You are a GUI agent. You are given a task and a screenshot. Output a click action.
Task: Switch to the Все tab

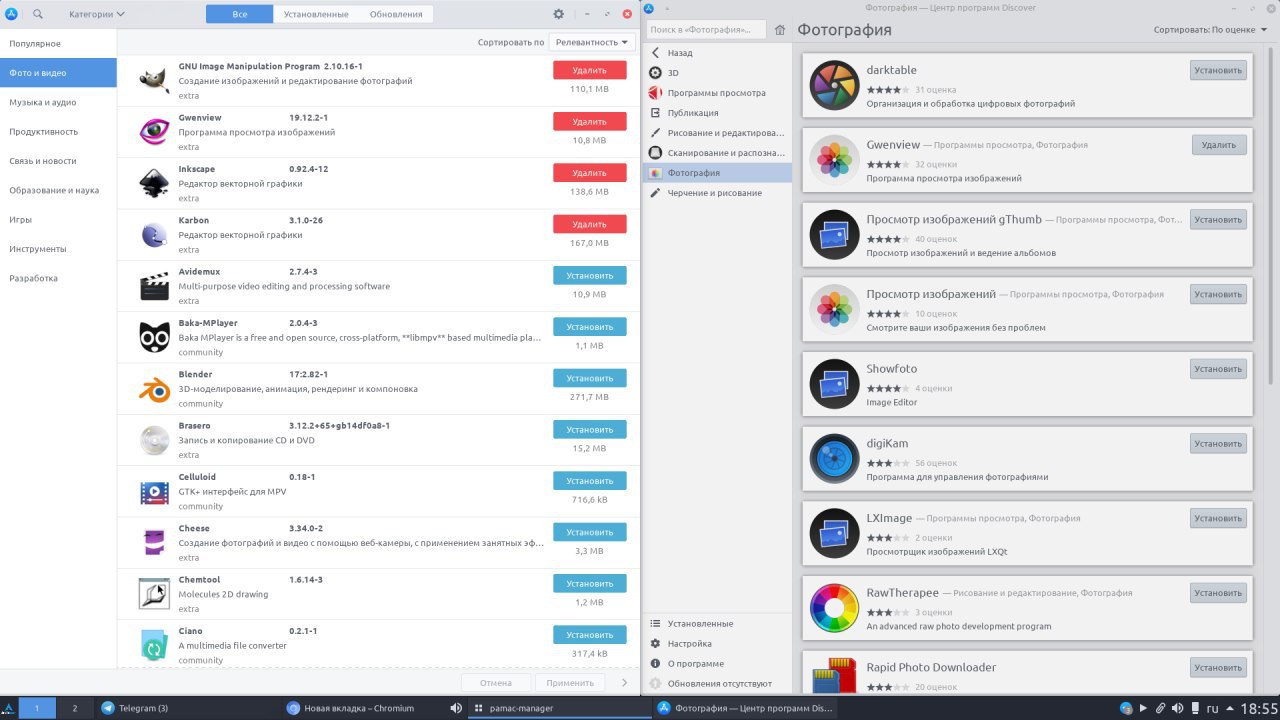(x=239, y=14)
